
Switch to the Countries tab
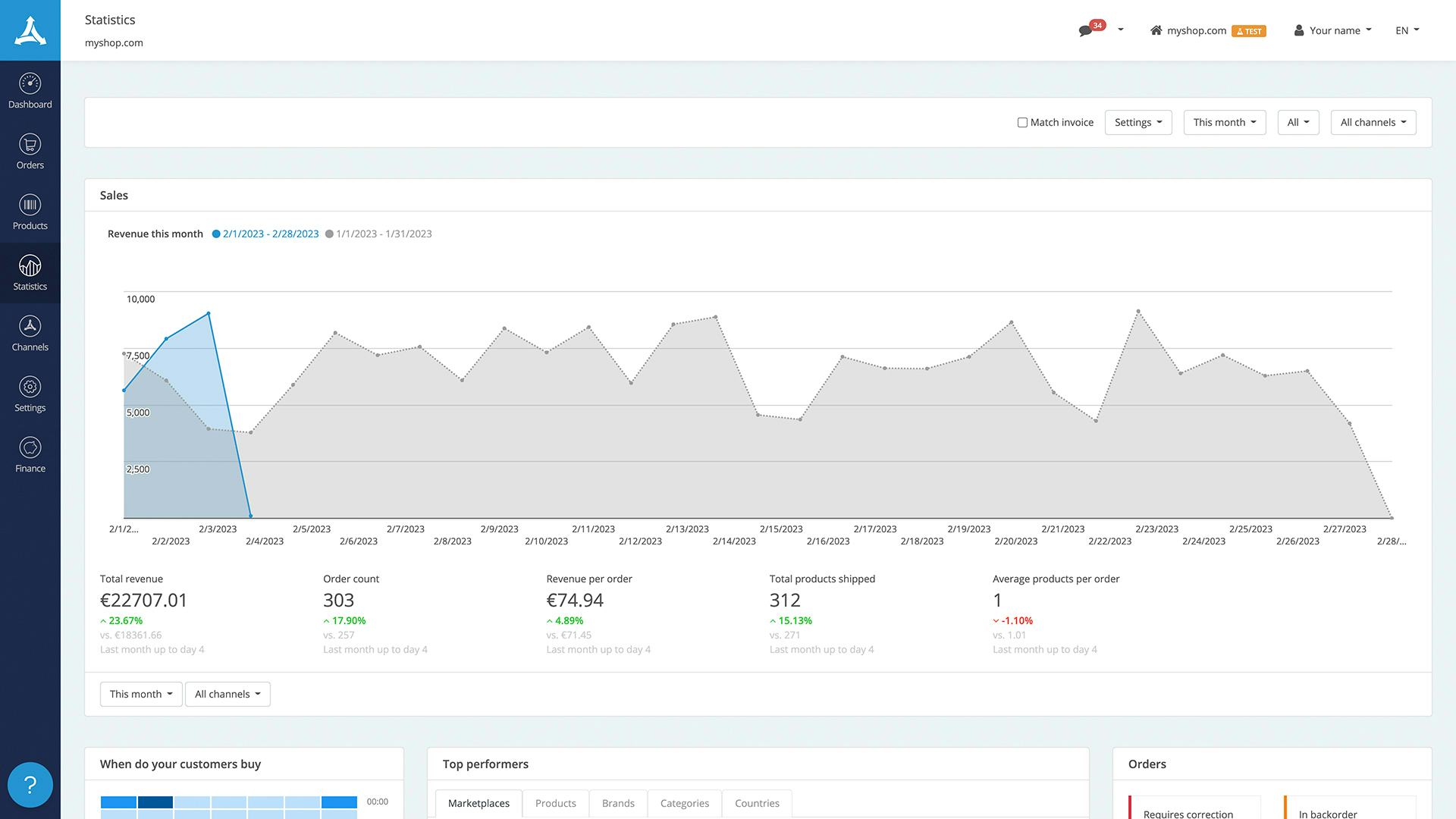pos(756,804)
